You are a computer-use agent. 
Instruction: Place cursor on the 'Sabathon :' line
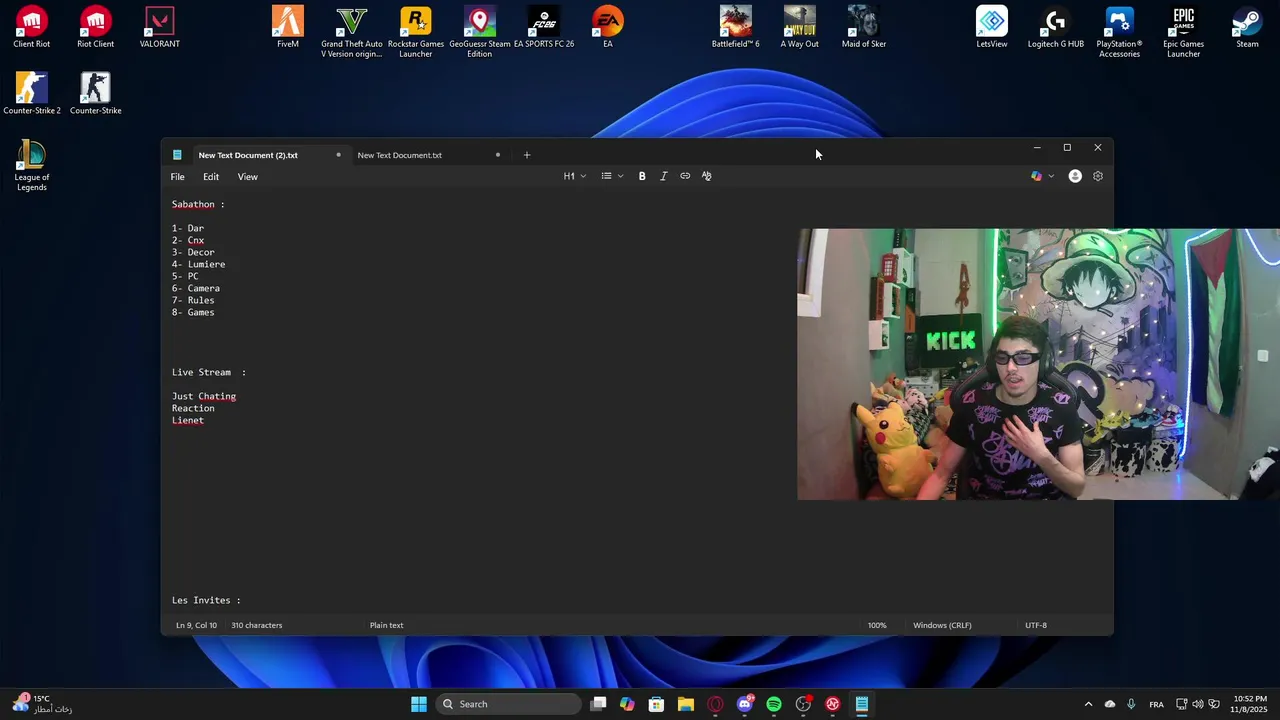[198, 204]
